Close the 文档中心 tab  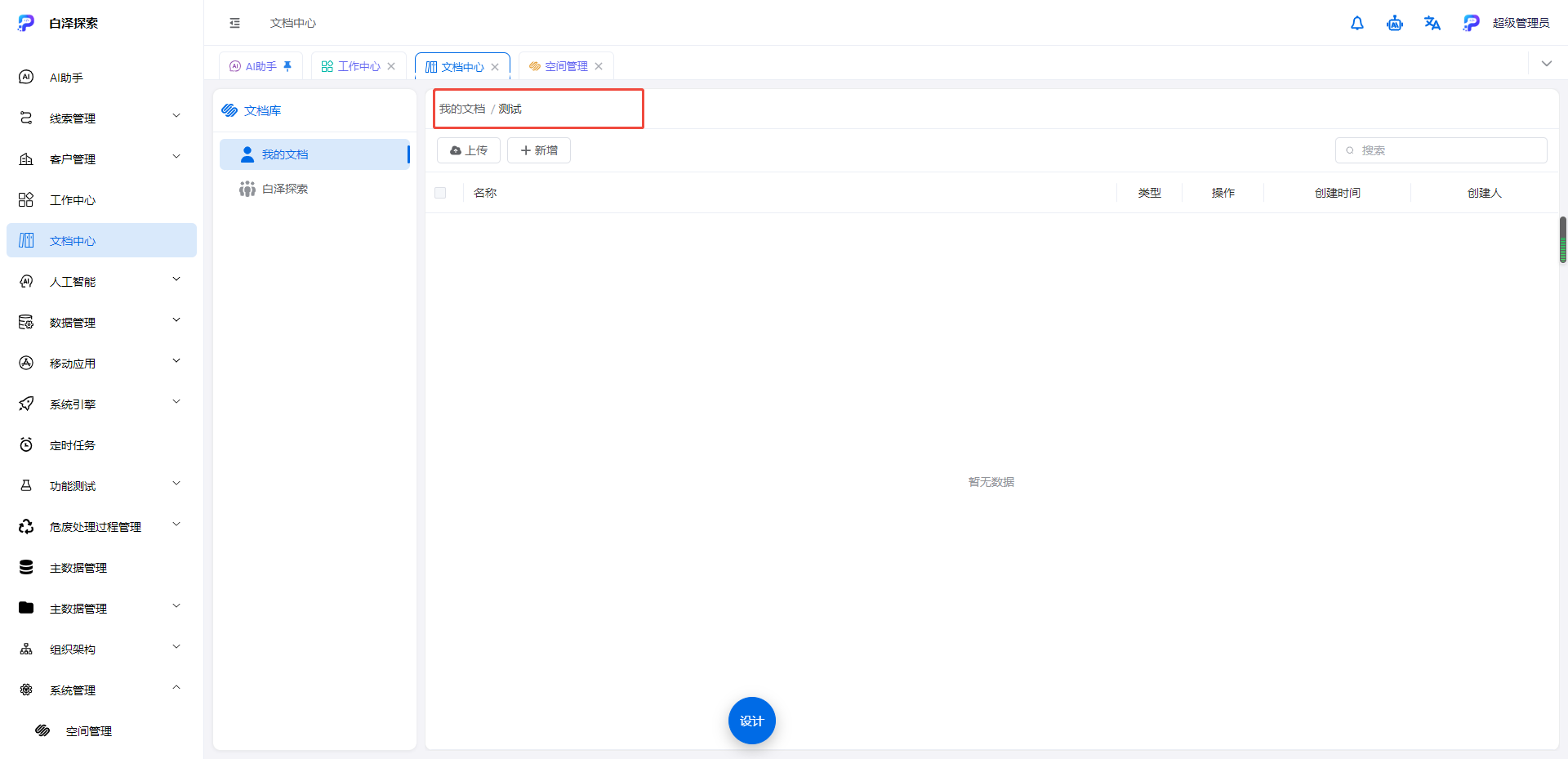(x=495, y=67)
